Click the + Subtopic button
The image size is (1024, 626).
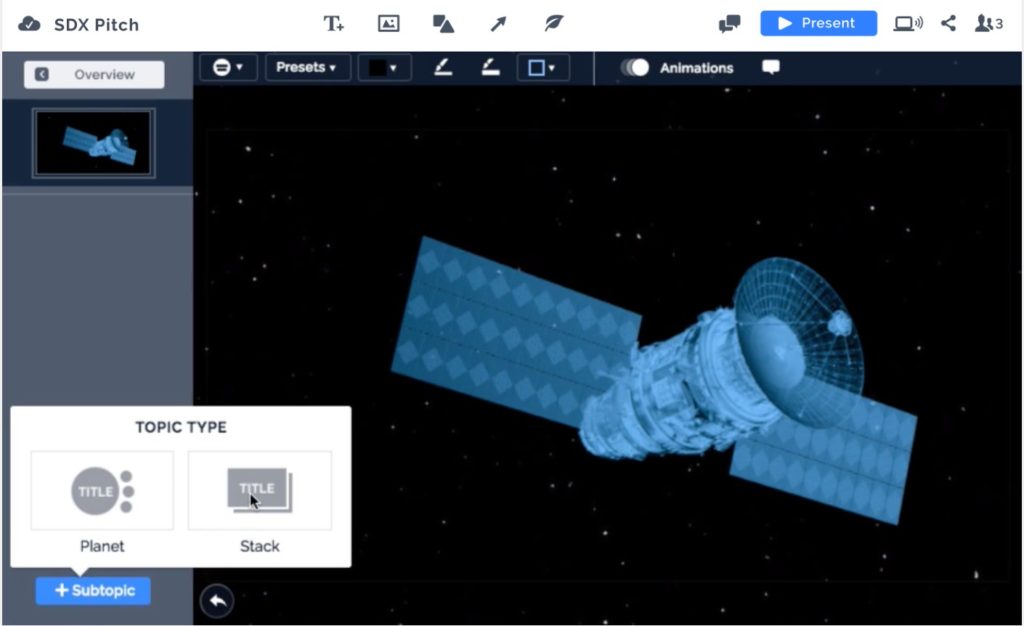[x=93, y=591]
